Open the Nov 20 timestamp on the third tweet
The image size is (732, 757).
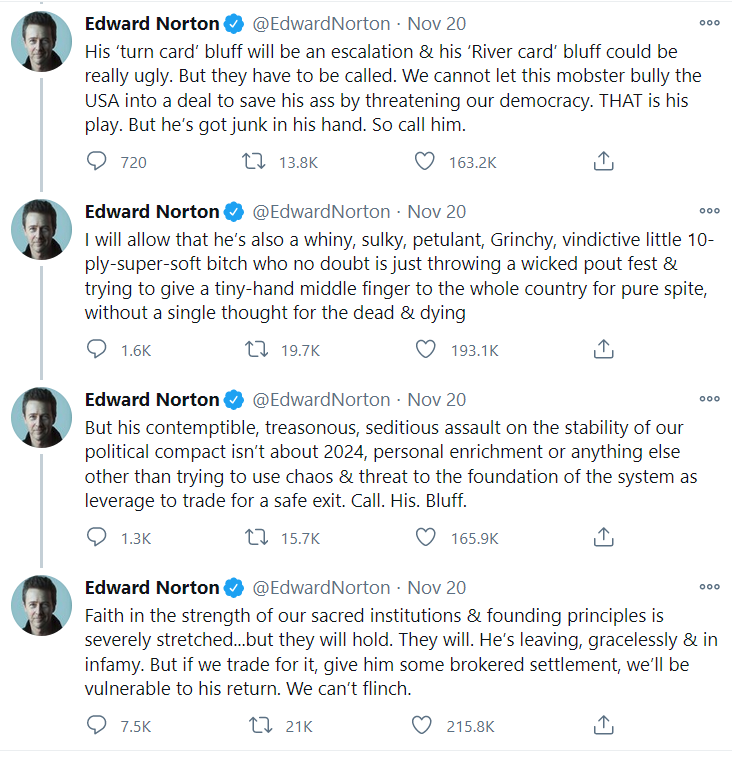click(437, 399)
